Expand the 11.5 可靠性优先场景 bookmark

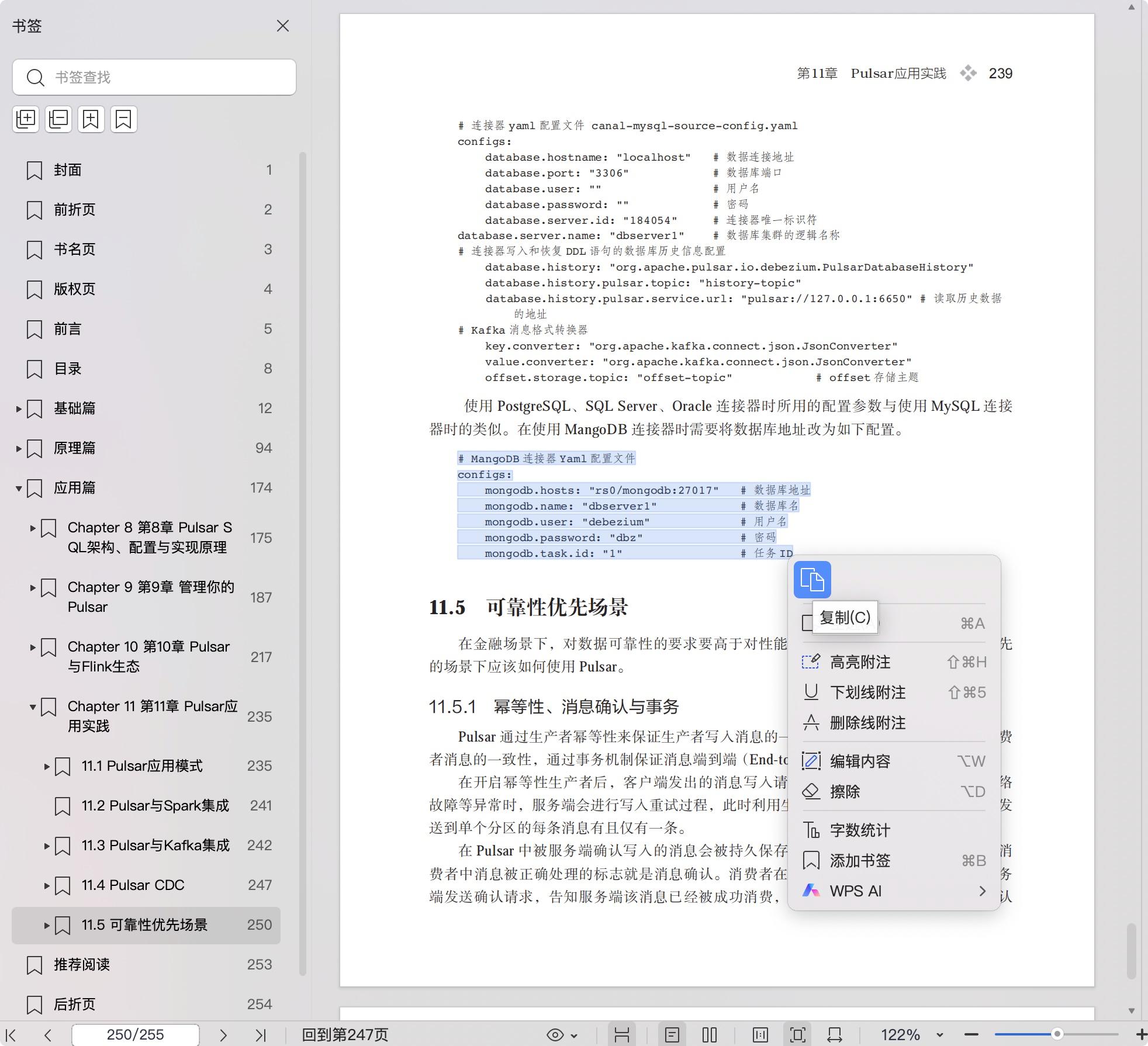(47, 925)
